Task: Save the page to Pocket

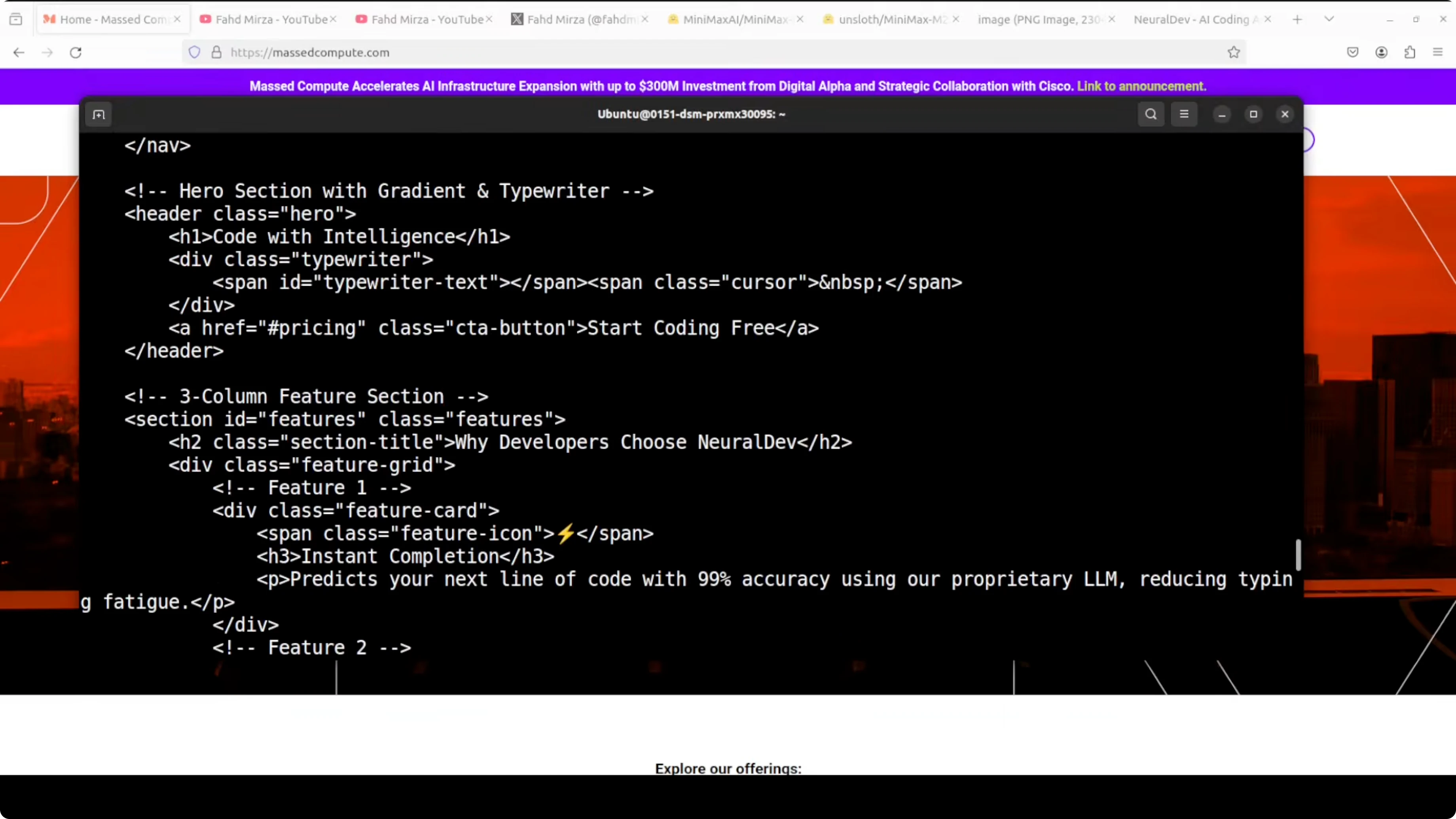Action: [x=1353, y=52]
